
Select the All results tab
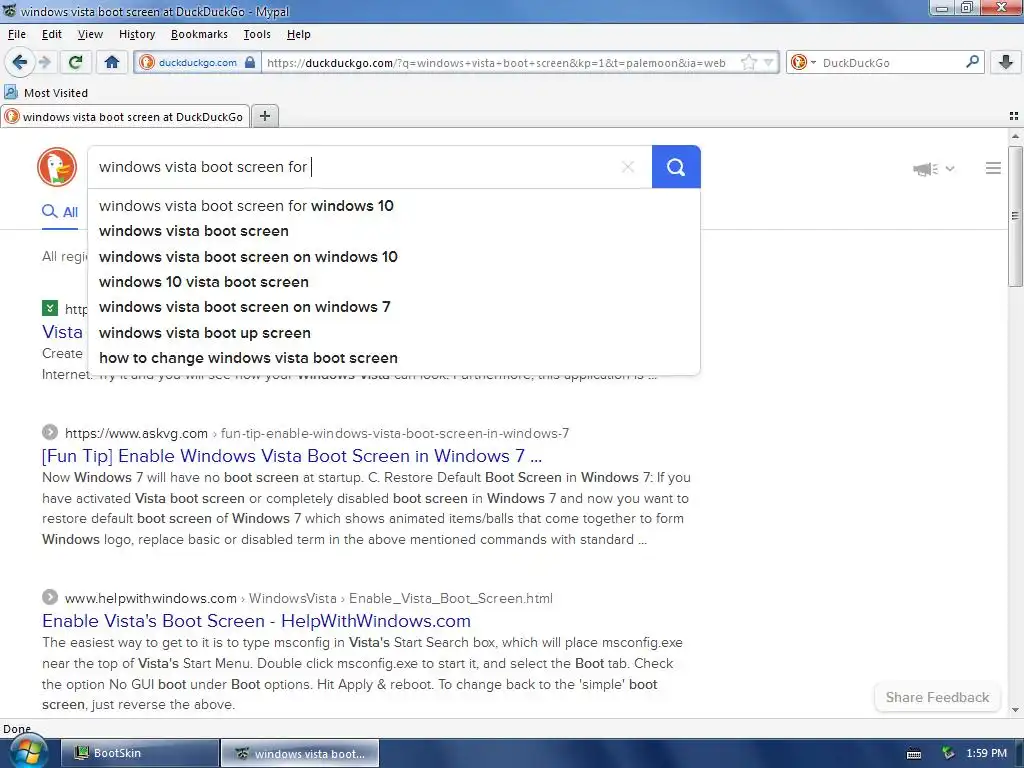(60, 212)
